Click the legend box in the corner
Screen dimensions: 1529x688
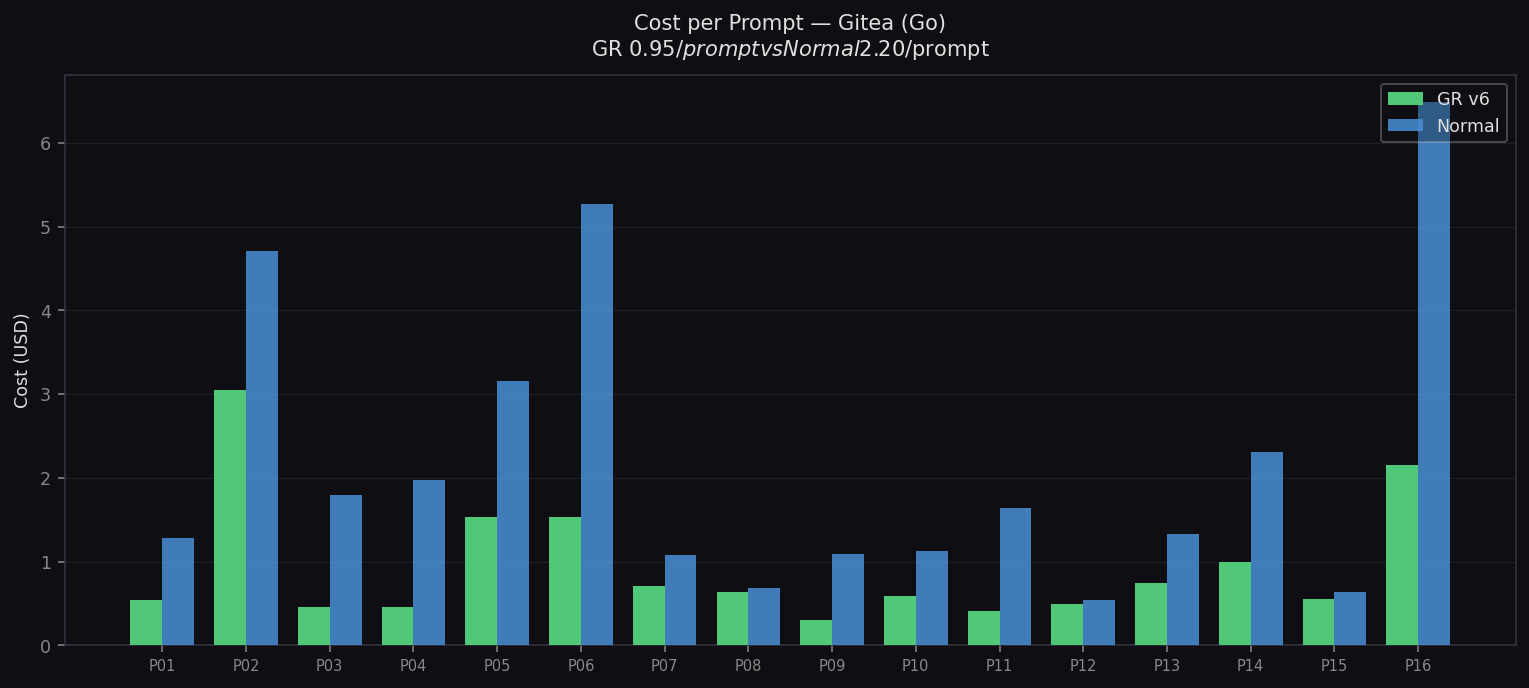(x=1442, y=112)
